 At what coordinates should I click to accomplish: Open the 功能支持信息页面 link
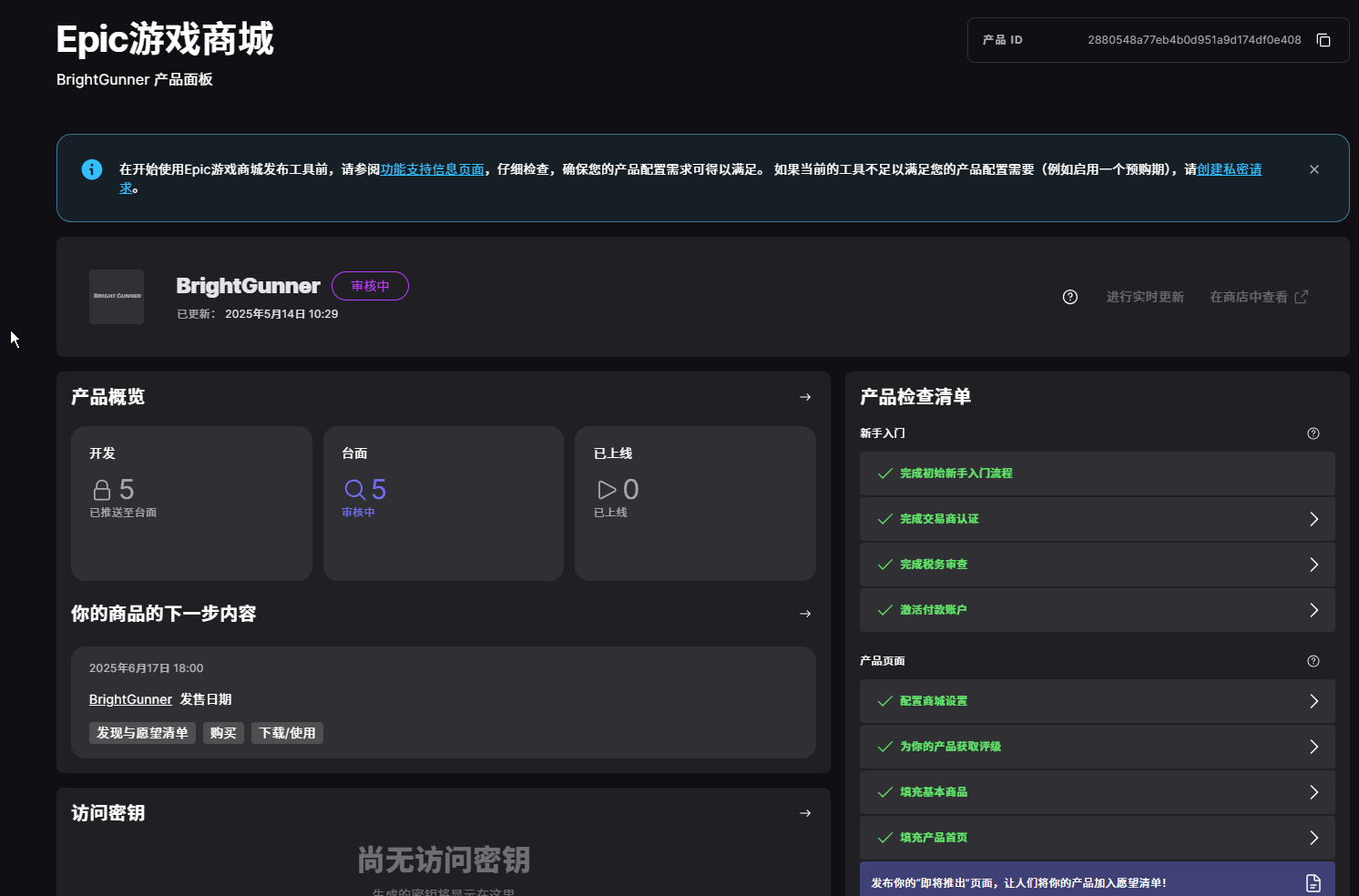click(x=432, y=169)
